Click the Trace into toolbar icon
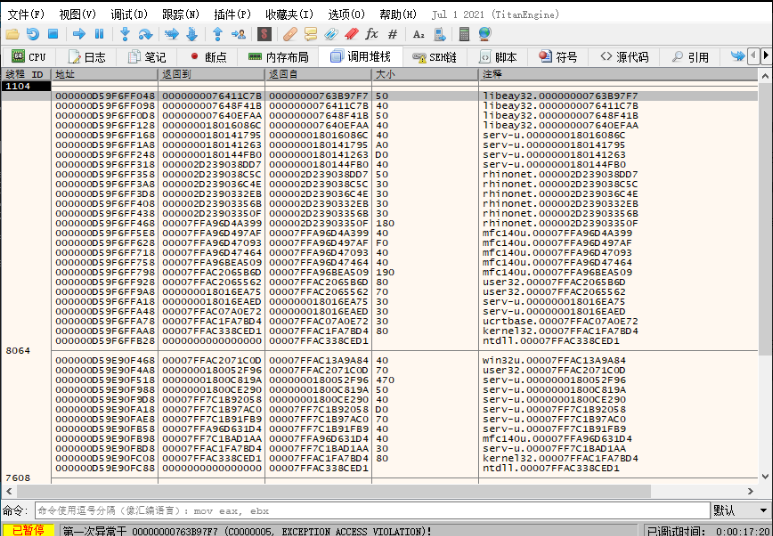 [x=172, y=34]
